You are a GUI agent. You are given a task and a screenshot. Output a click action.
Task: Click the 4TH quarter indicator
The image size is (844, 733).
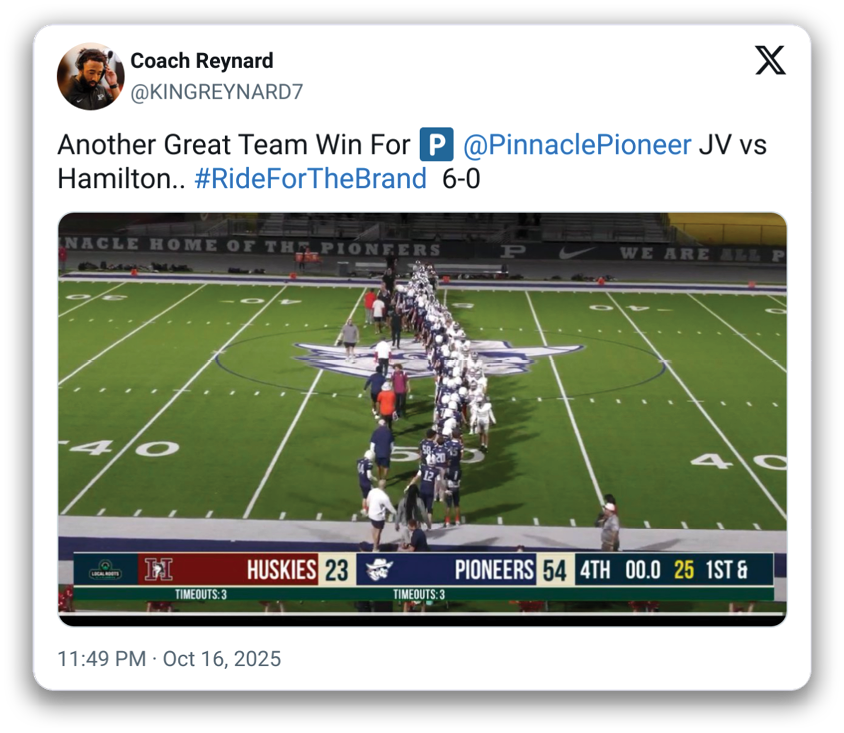[x=595, y=569]
